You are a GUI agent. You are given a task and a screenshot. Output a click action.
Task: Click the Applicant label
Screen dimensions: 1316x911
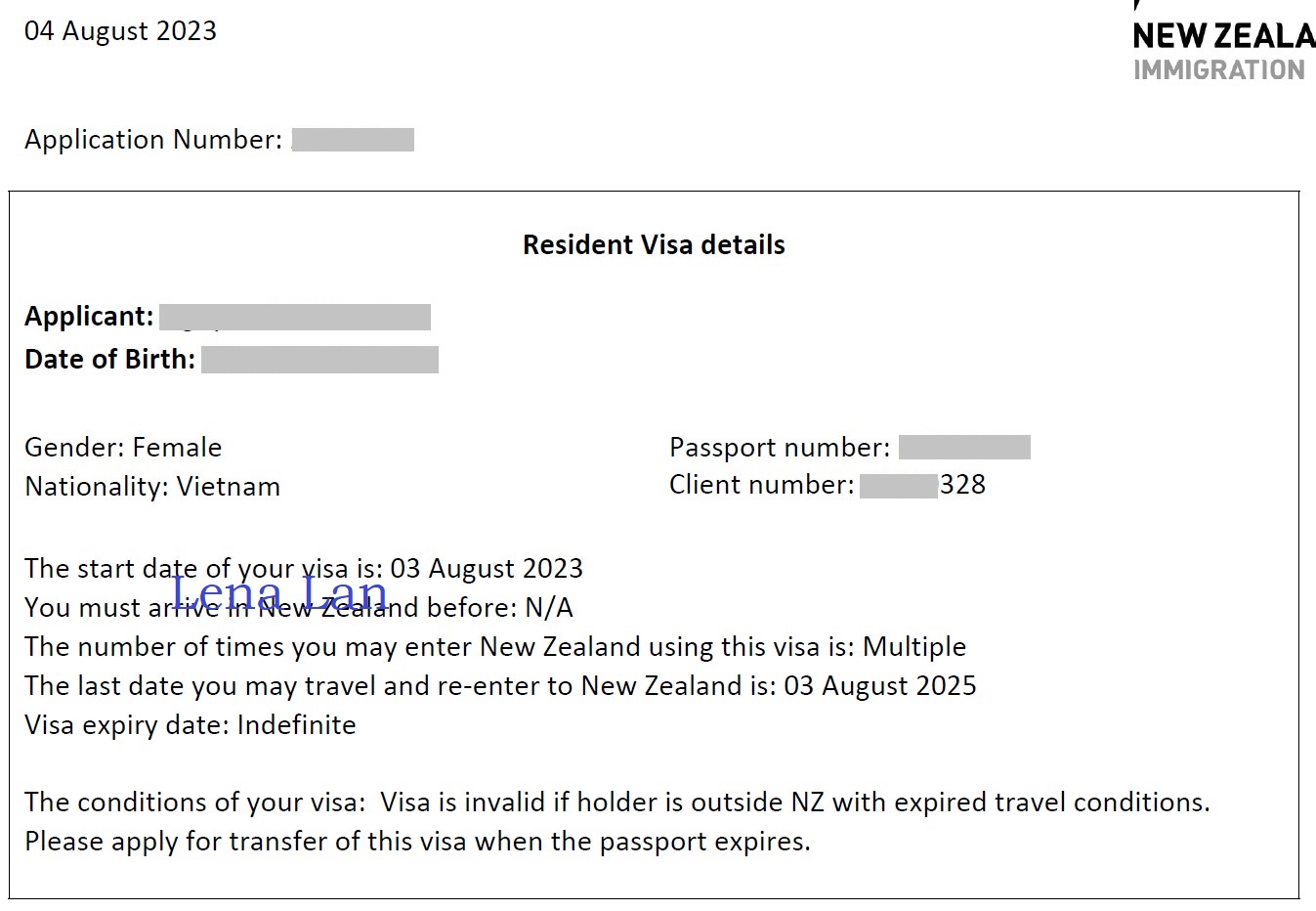[89, 317]
